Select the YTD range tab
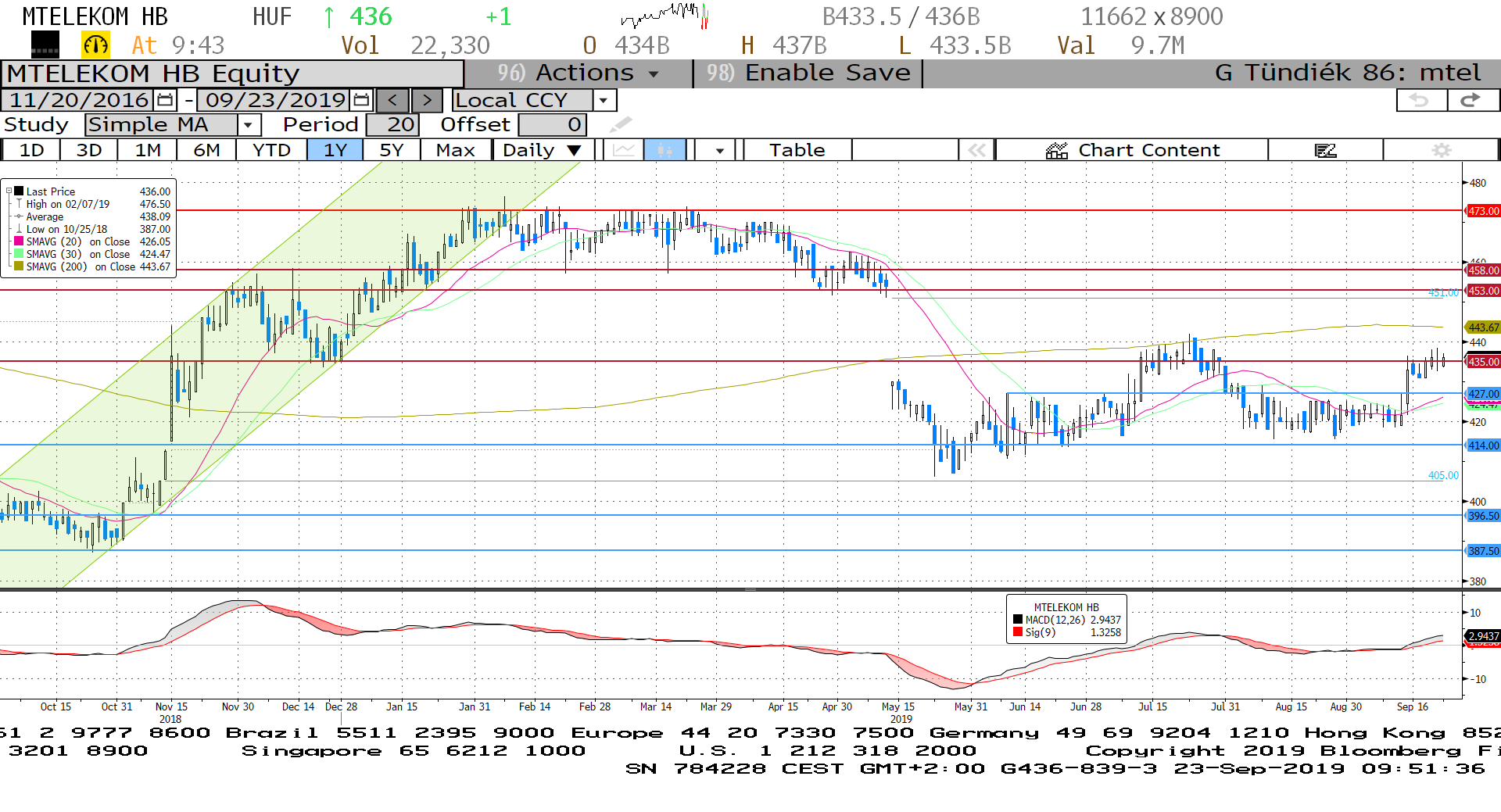The width and height of the screenshot is (1501, 812). click(x=271, y=150)
